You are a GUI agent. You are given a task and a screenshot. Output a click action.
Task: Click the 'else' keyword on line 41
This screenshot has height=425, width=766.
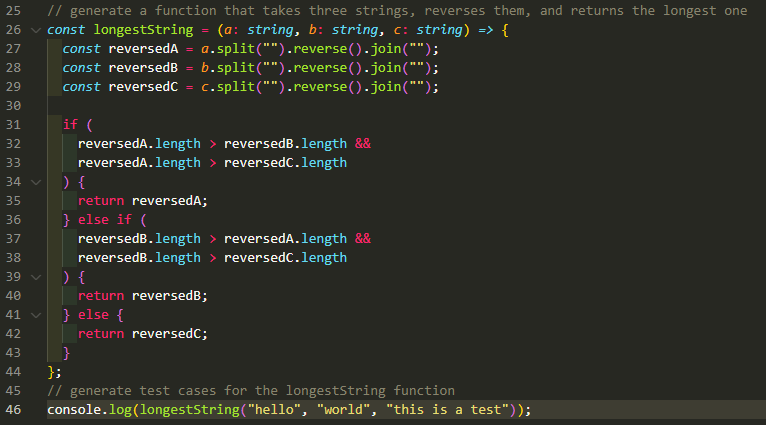pos(93,315)
